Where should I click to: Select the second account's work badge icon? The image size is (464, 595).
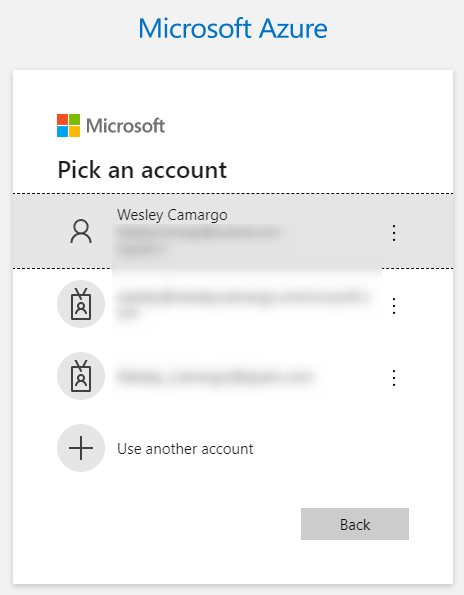pyautogui.click(x=81, y=304)
